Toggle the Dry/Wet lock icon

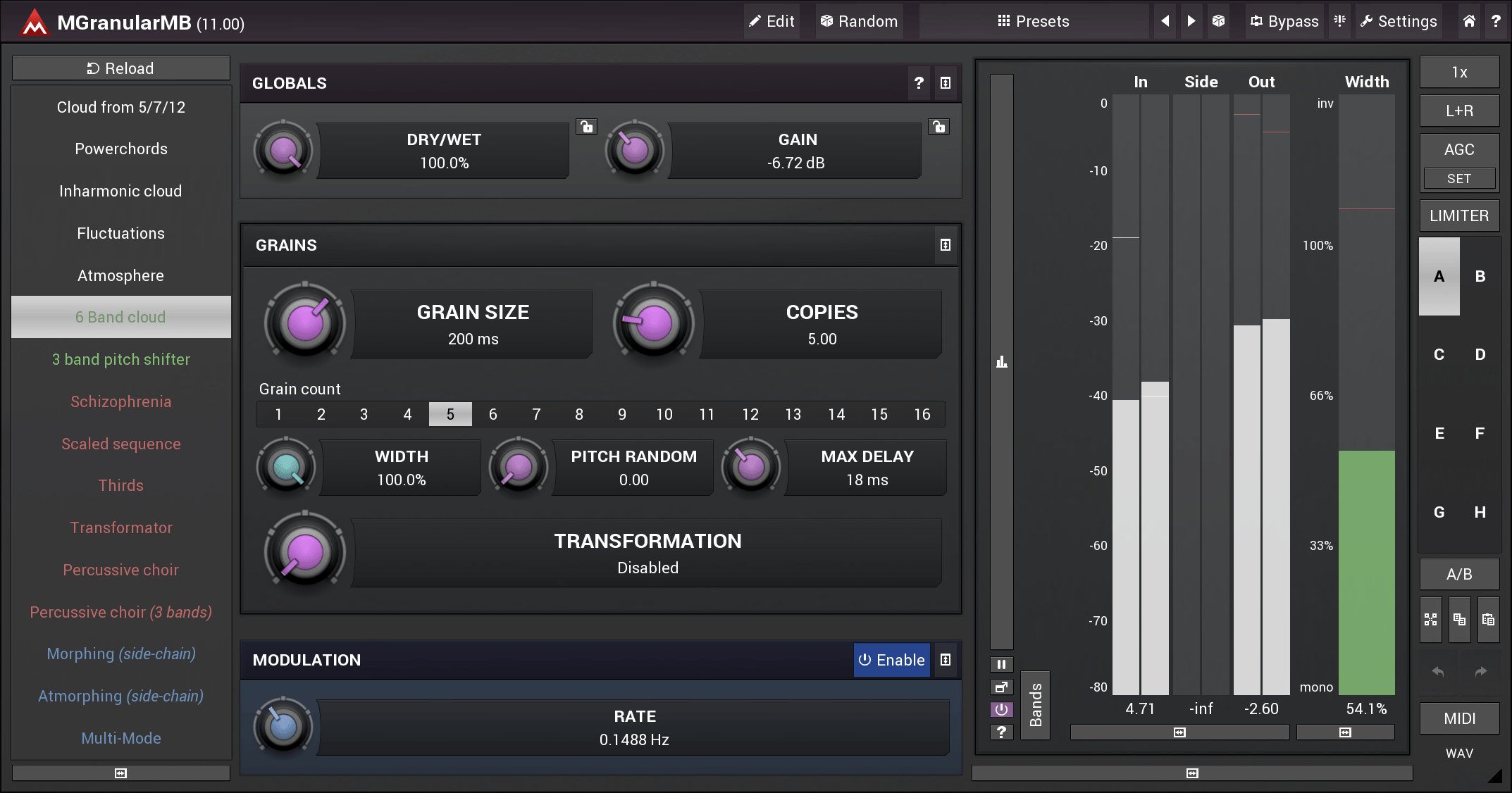pyautogui.click(x=587, y=127)
